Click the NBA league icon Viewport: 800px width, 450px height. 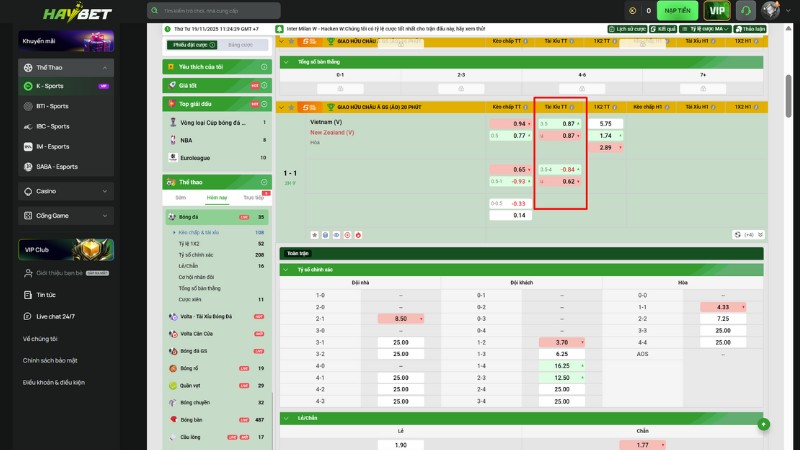[x=173, y=140]
